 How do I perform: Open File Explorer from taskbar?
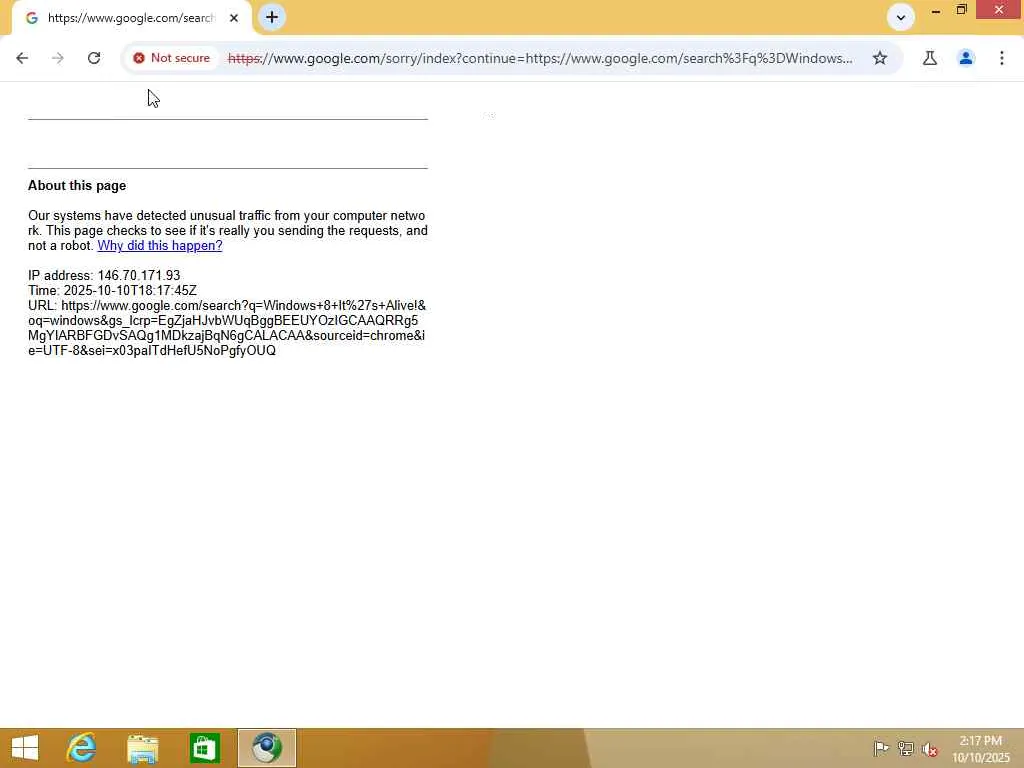(143, 748)
